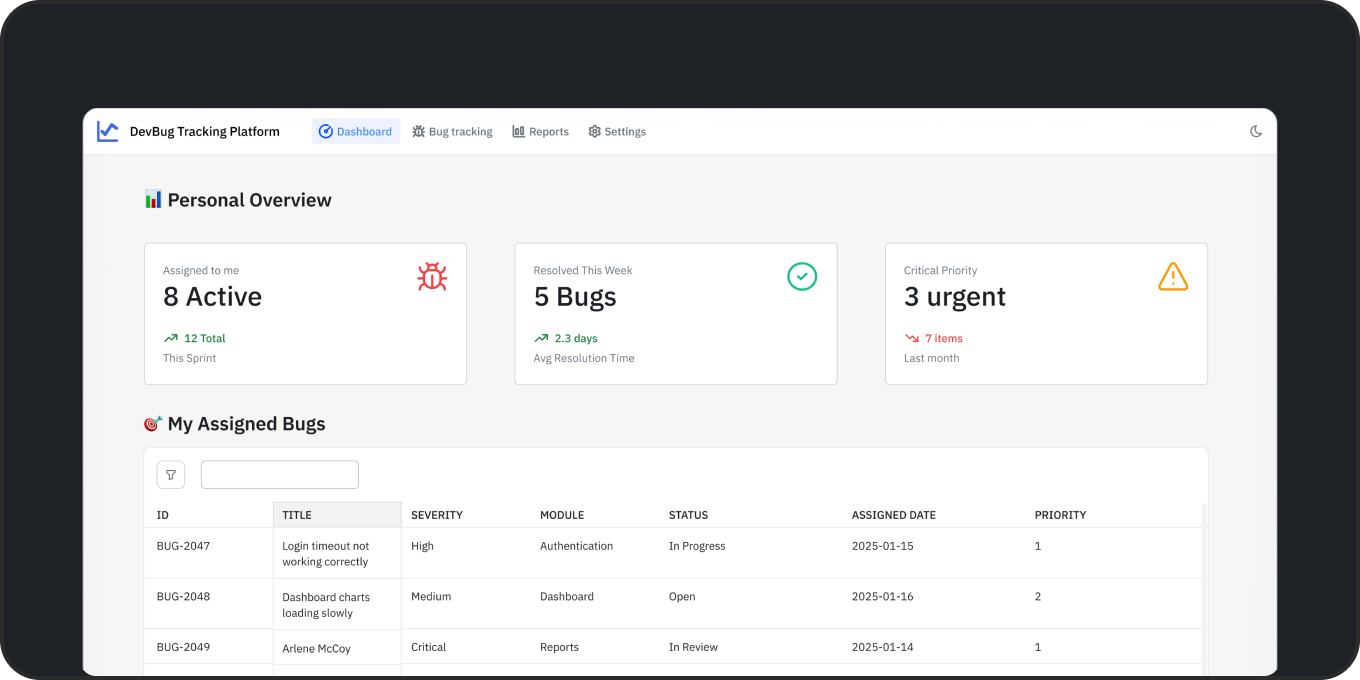Viewport: 1360px width, 680px height.
Task: Sort by the TITLE column header
Action: (297, 515)
